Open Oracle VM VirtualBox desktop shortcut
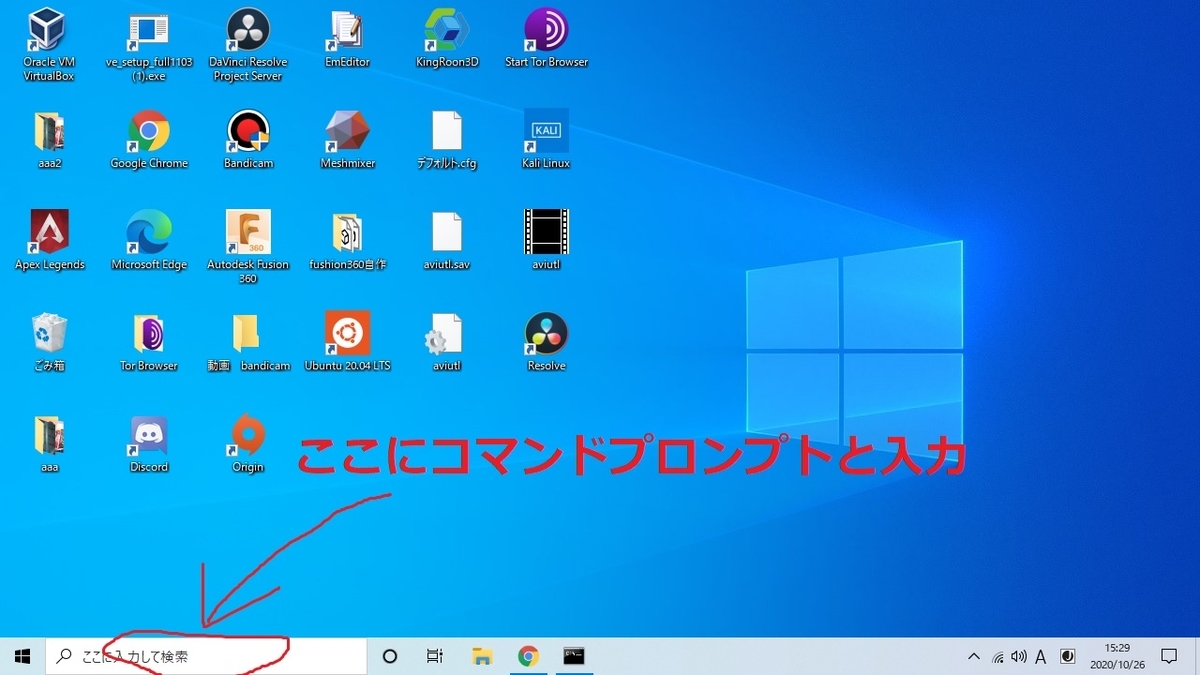Screen dimensions: 1200x675 [49, 45]
